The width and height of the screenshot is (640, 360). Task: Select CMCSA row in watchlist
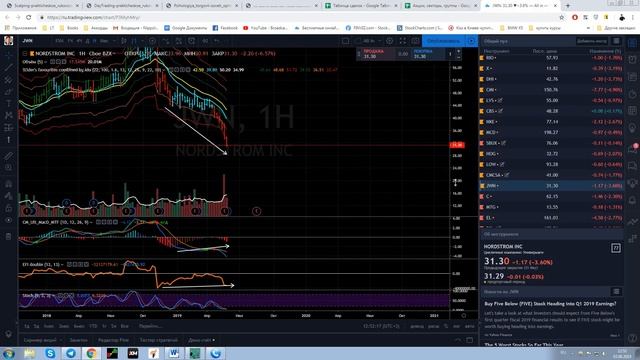tap(552, 175)
